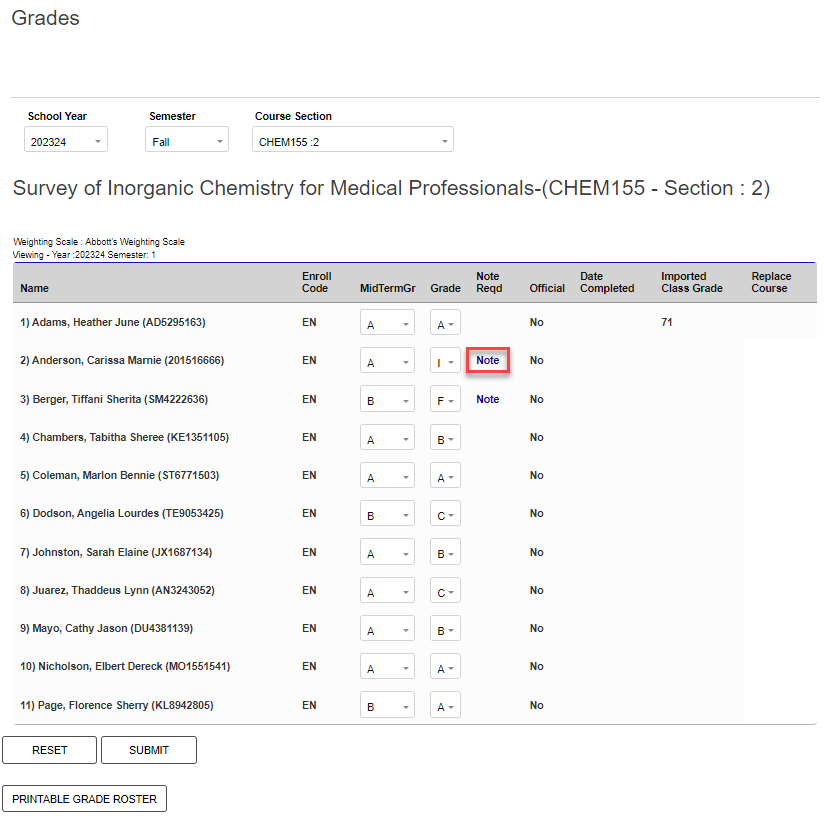Open the Note link for Berger, Tiffani
The width and height of the screenshot is (828, 820).
[x=488, y=399]
